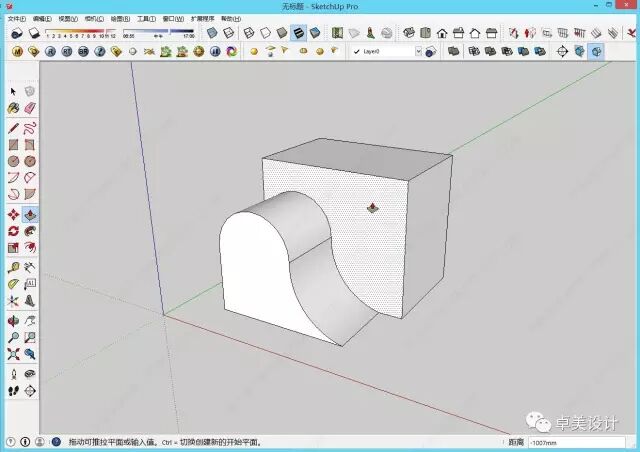Viewport: 640px width, 452px height.
Task: Open the 编辑(E) menu
Action: click(x=42, y=19)
